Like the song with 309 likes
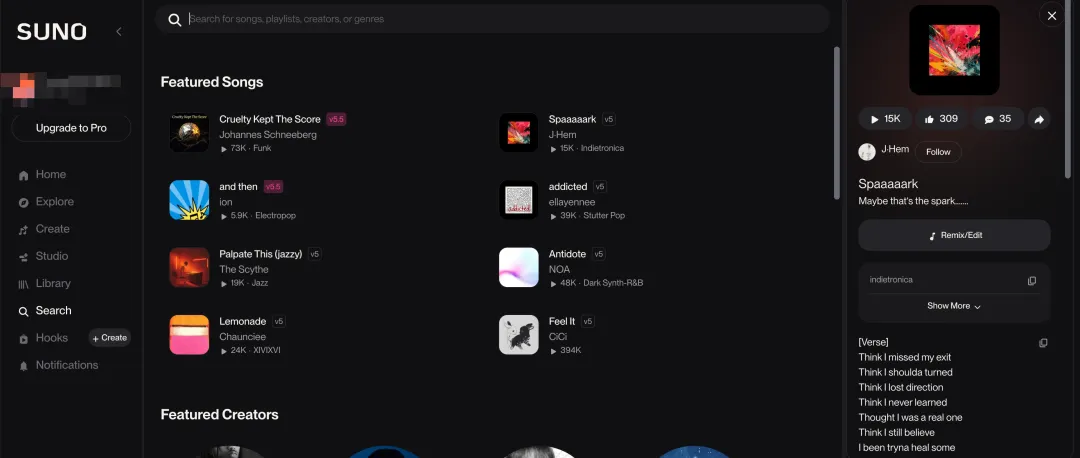This screenshot has width=1080, height=458. (941, 119)
